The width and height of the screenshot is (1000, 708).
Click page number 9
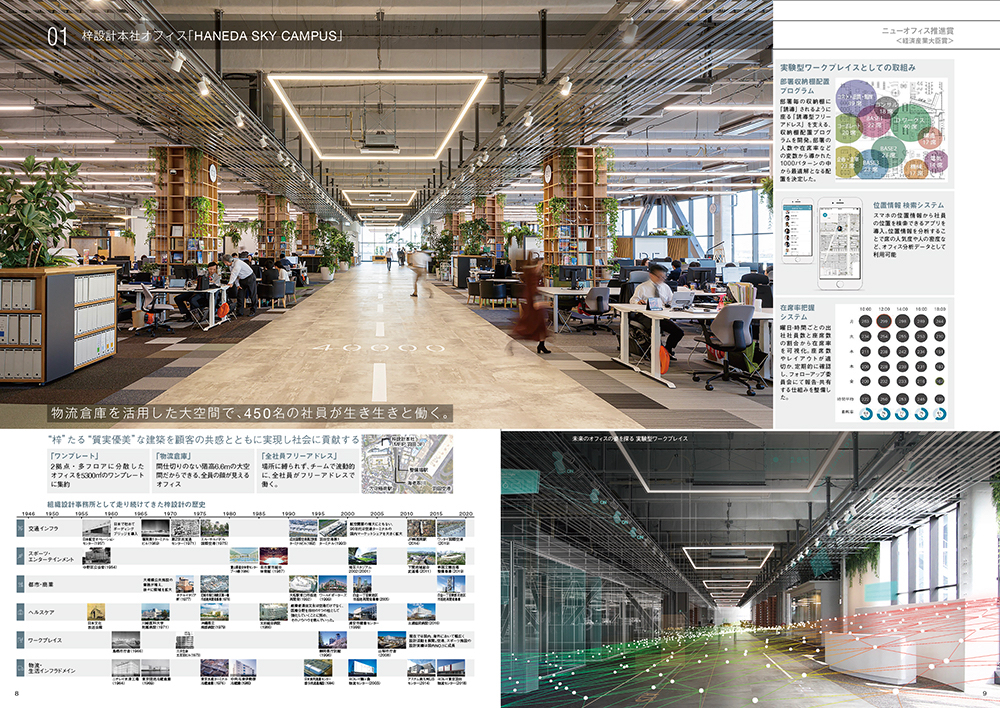coord(985,693)
